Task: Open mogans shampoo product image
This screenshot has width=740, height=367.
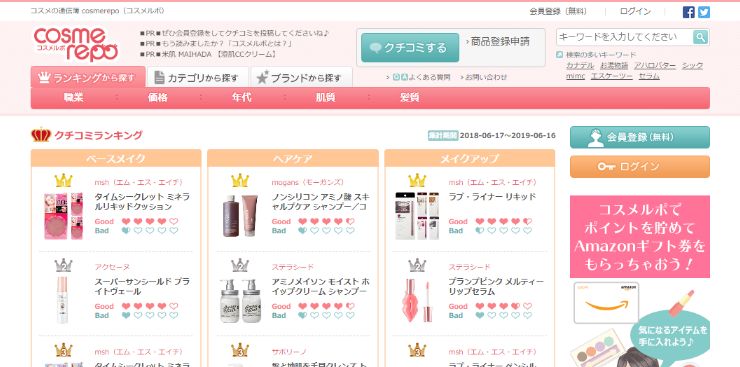Action: point(240,215)
